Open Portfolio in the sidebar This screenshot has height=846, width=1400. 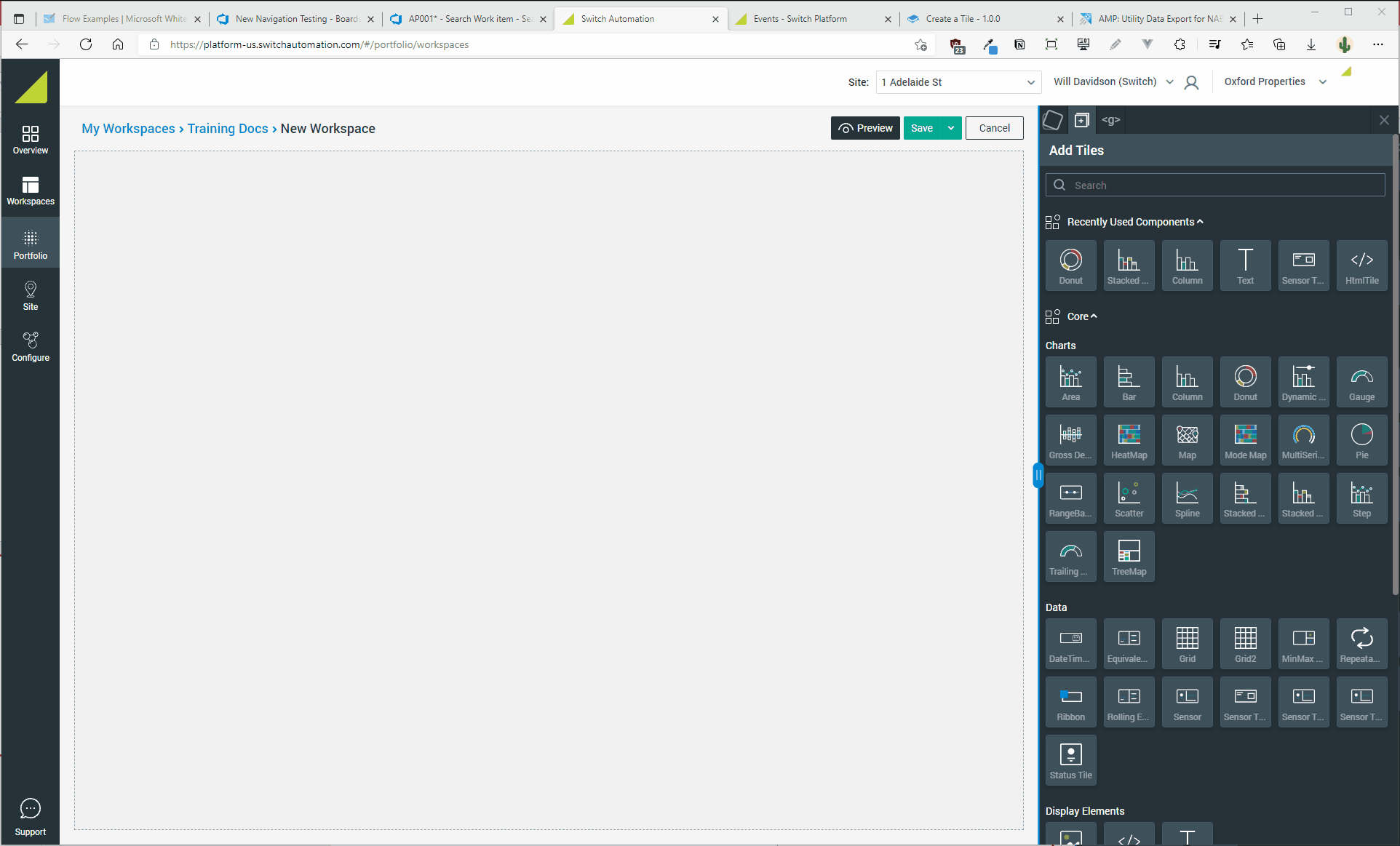pyautogui.click(x=31, y=244)
